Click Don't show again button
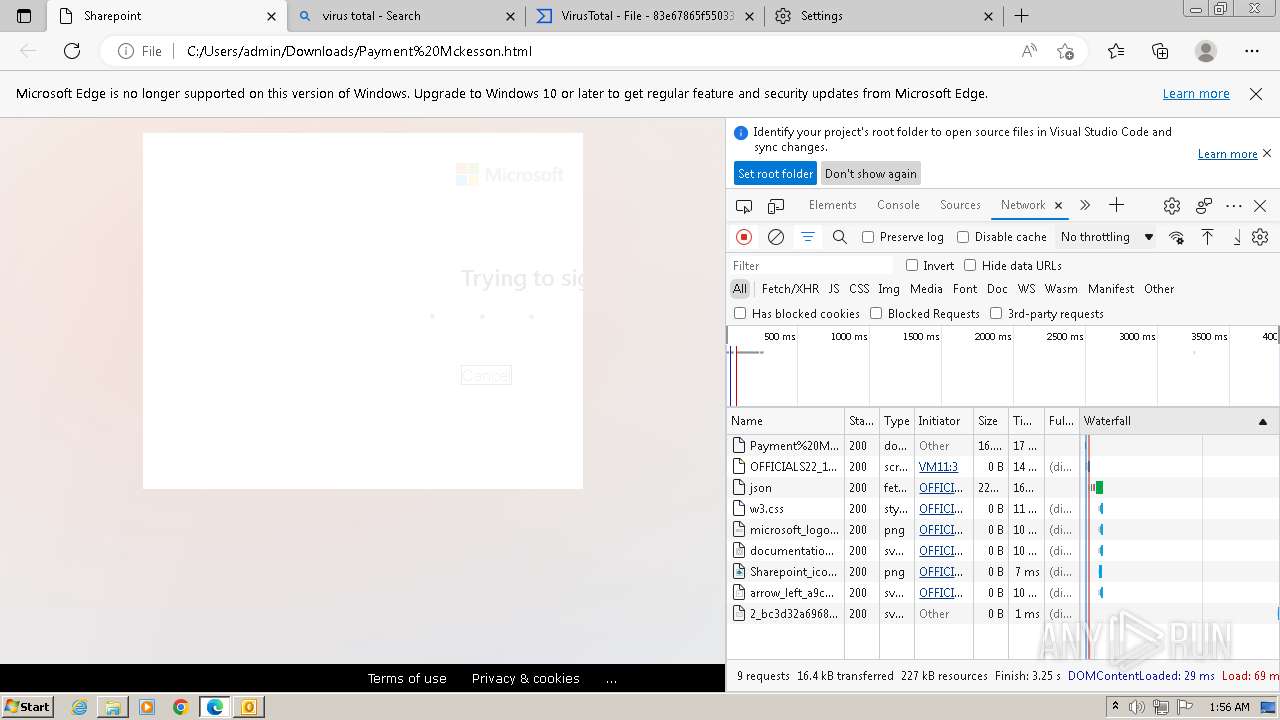 pos(870,174)
